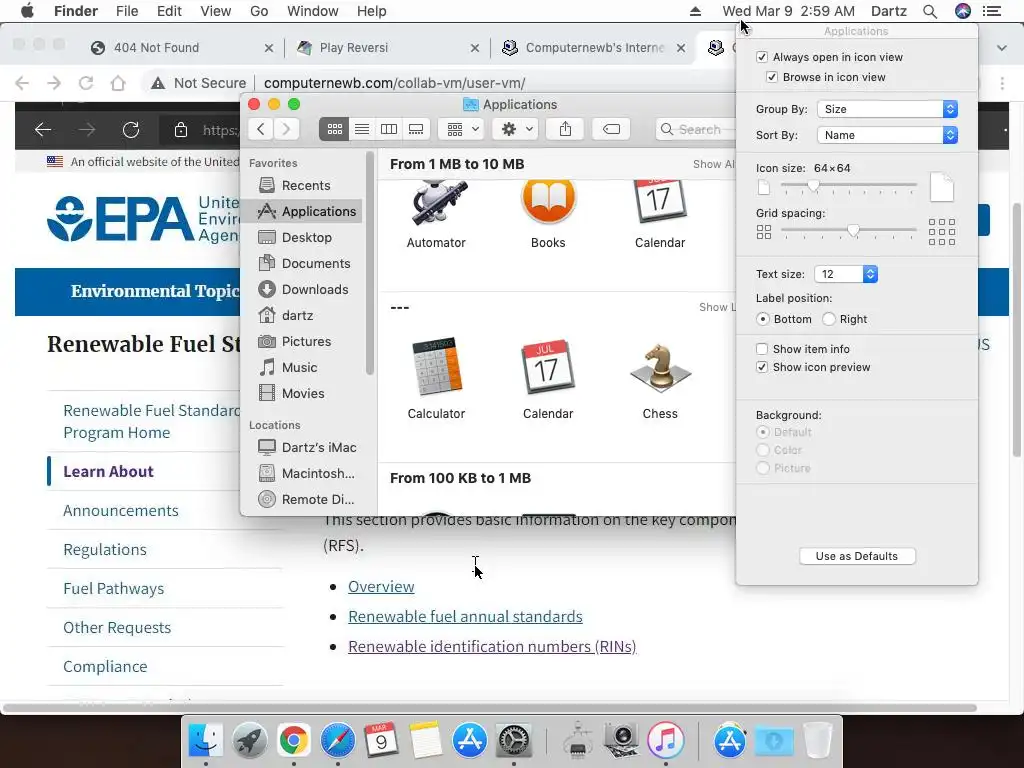Toggle Browse in icon view

[x=771, y=77]
